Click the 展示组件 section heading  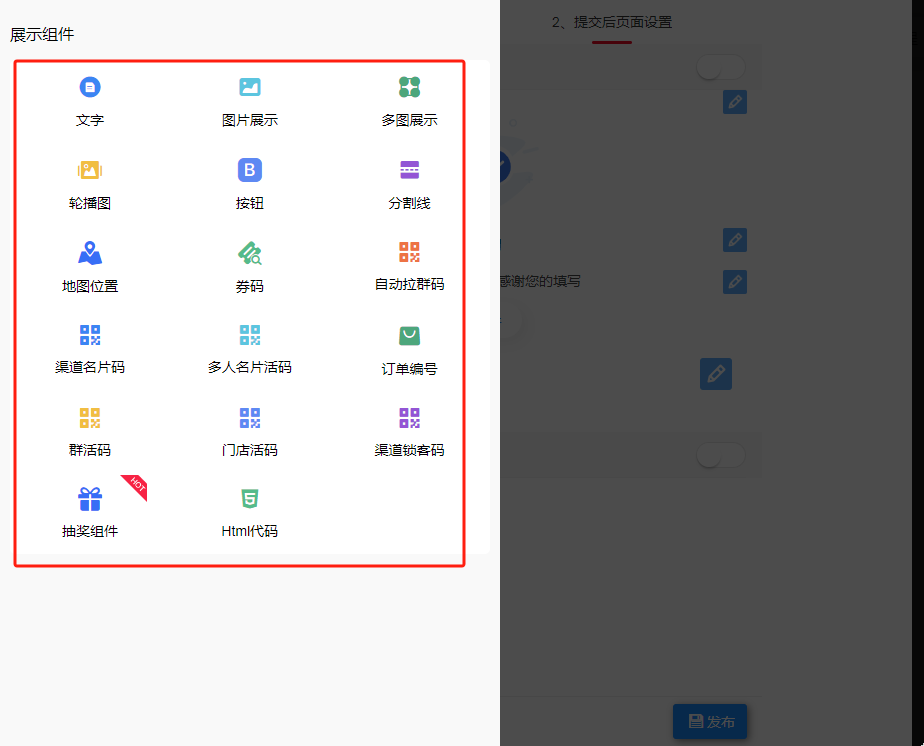click(42, 35)
